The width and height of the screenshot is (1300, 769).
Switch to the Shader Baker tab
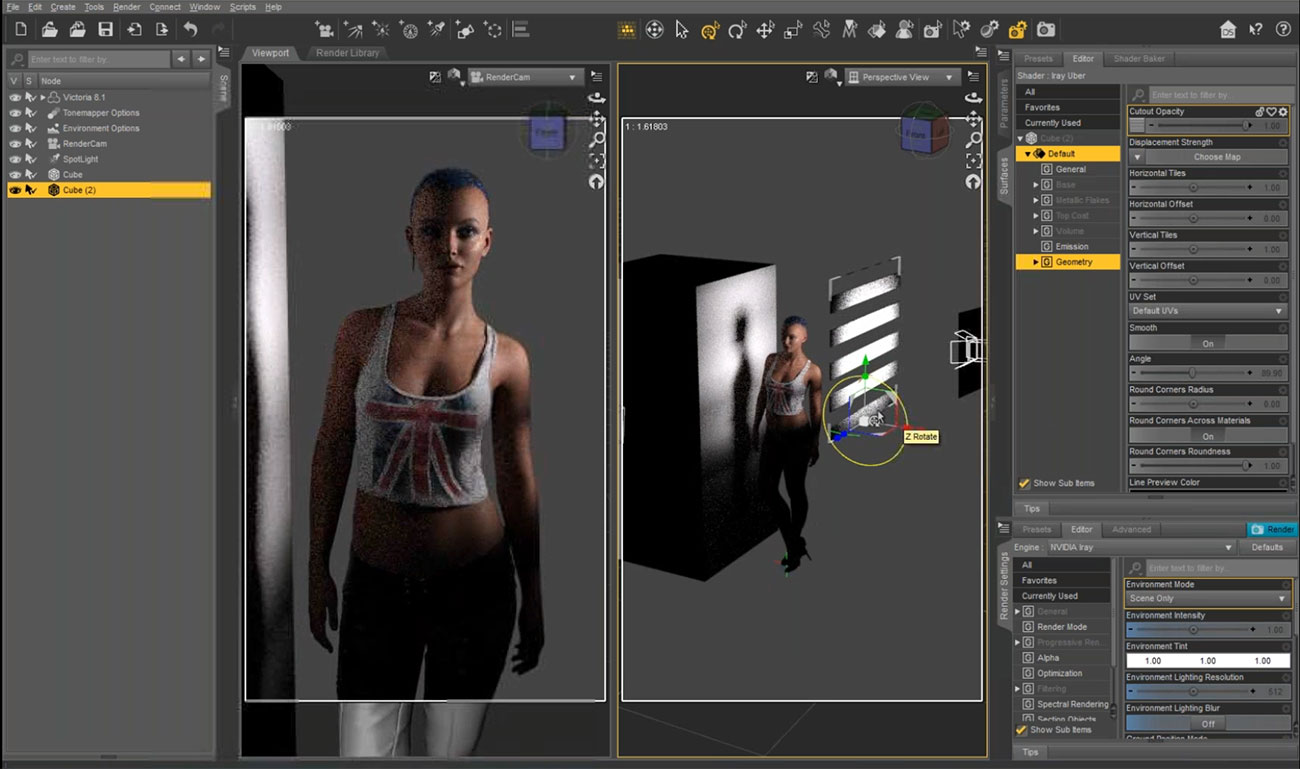click(x=1139, y=59)
